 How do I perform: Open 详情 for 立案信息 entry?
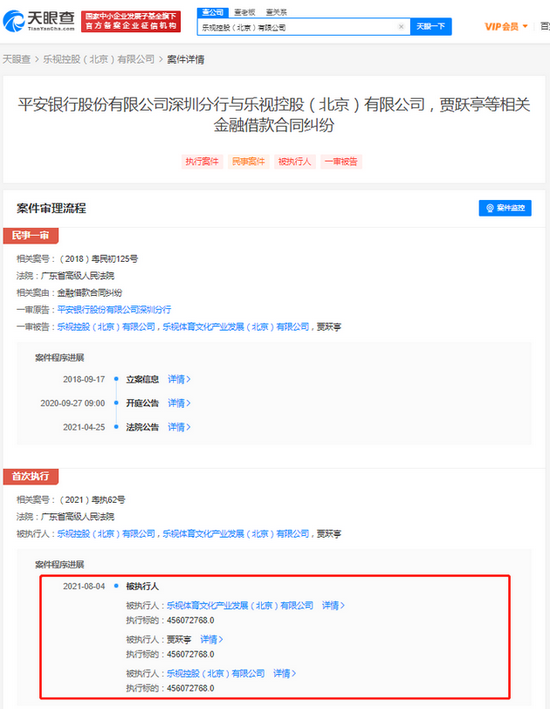point(179,379)
